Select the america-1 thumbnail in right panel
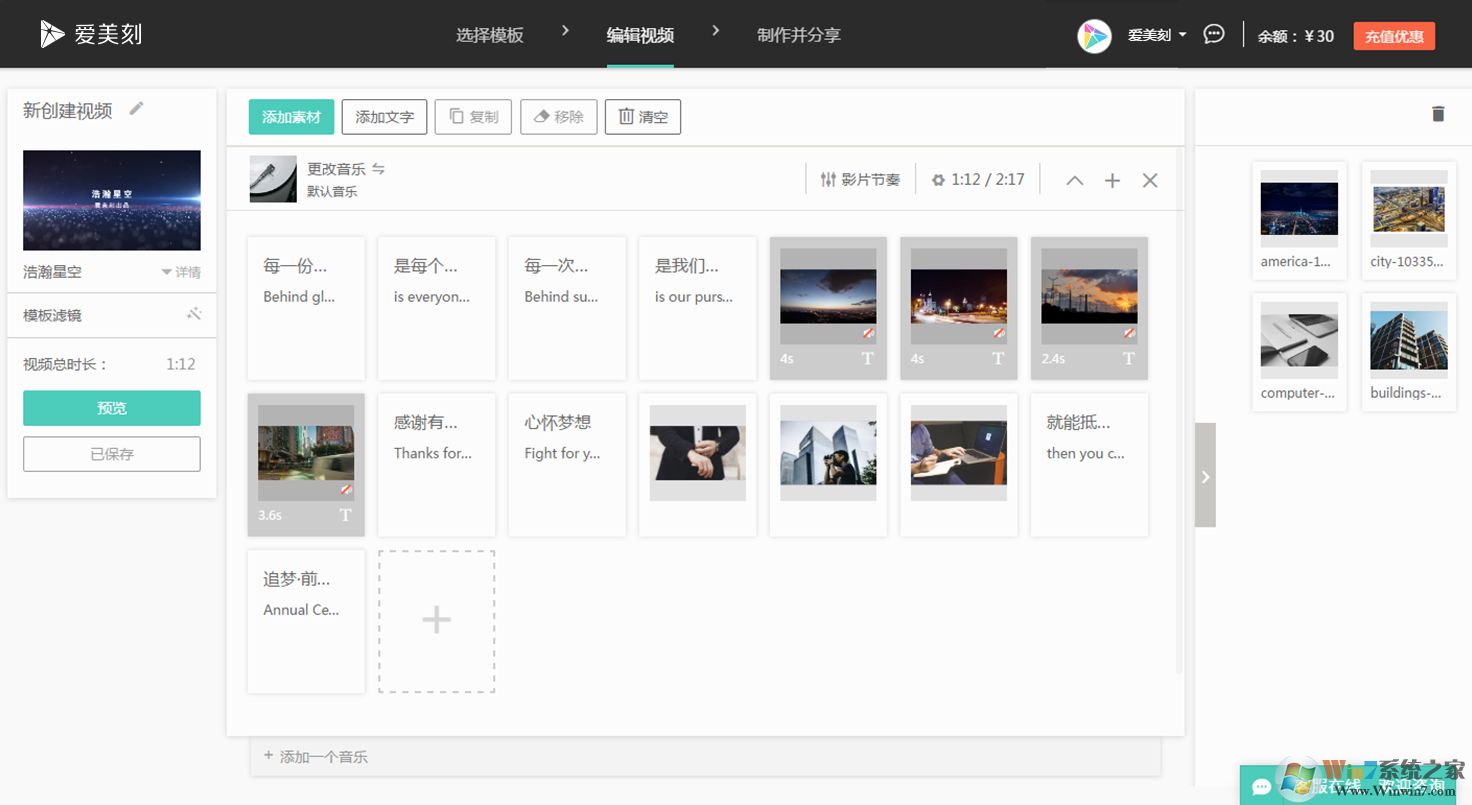1472x805 pixels. (x=1298, y=209)
